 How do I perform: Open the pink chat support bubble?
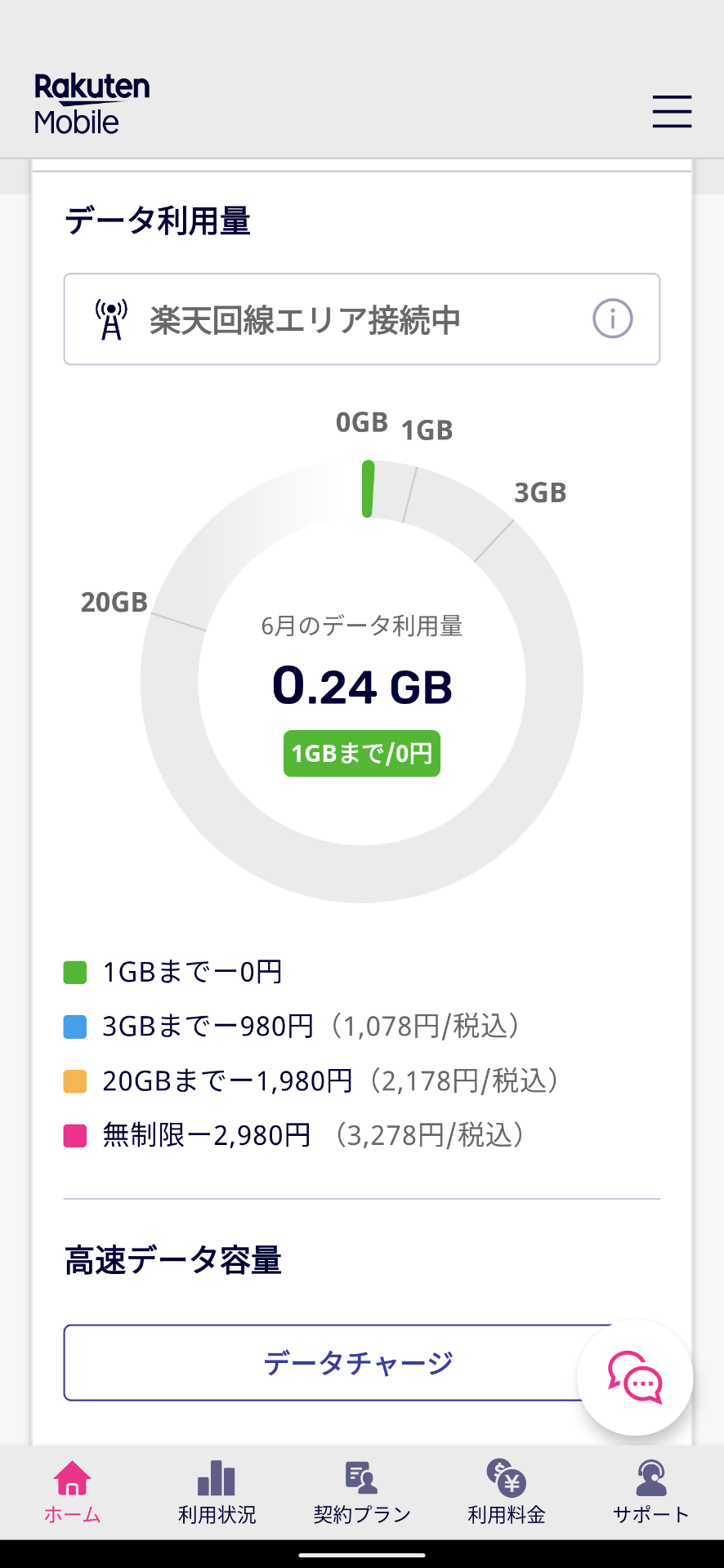(x=635, y=1377)
